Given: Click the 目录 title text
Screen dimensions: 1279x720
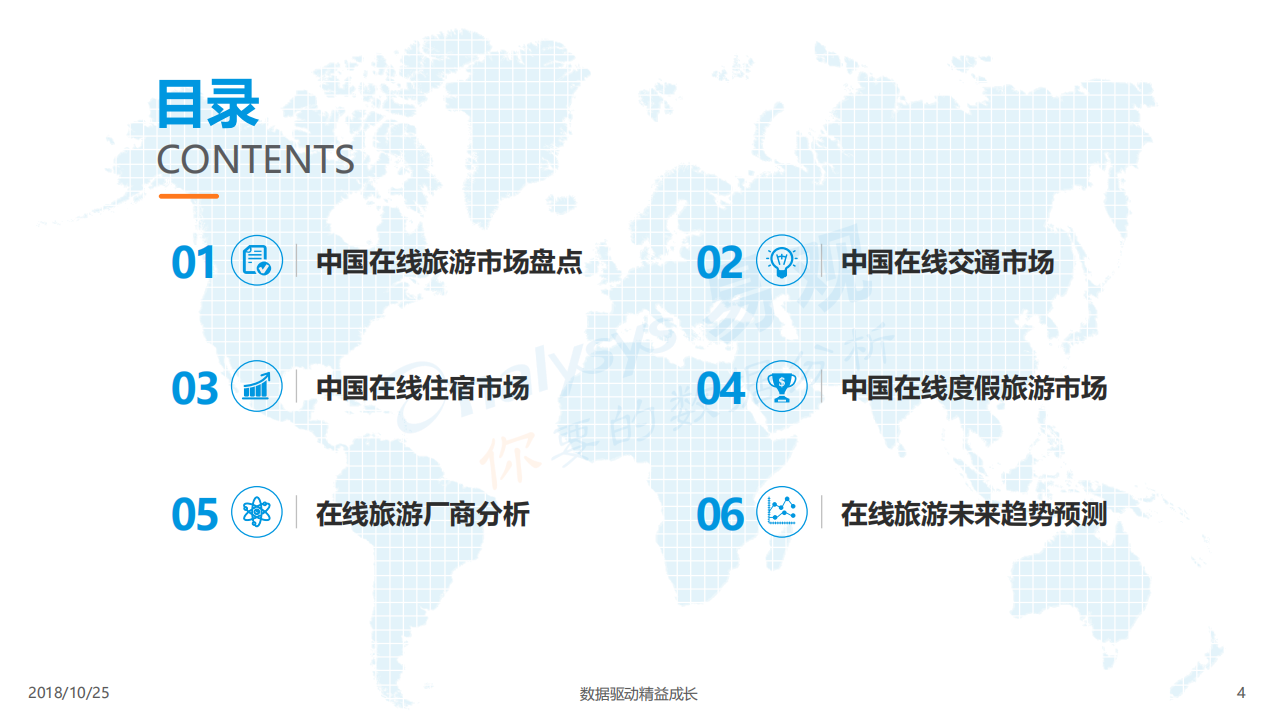Looking at the screenshot, I should [x=207, y=104].
